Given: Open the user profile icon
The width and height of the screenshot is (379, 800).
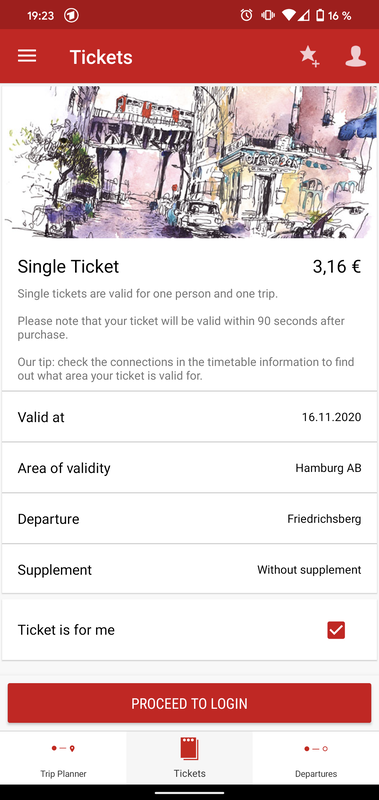Looking at the screenshot, I should pos(356,56).
